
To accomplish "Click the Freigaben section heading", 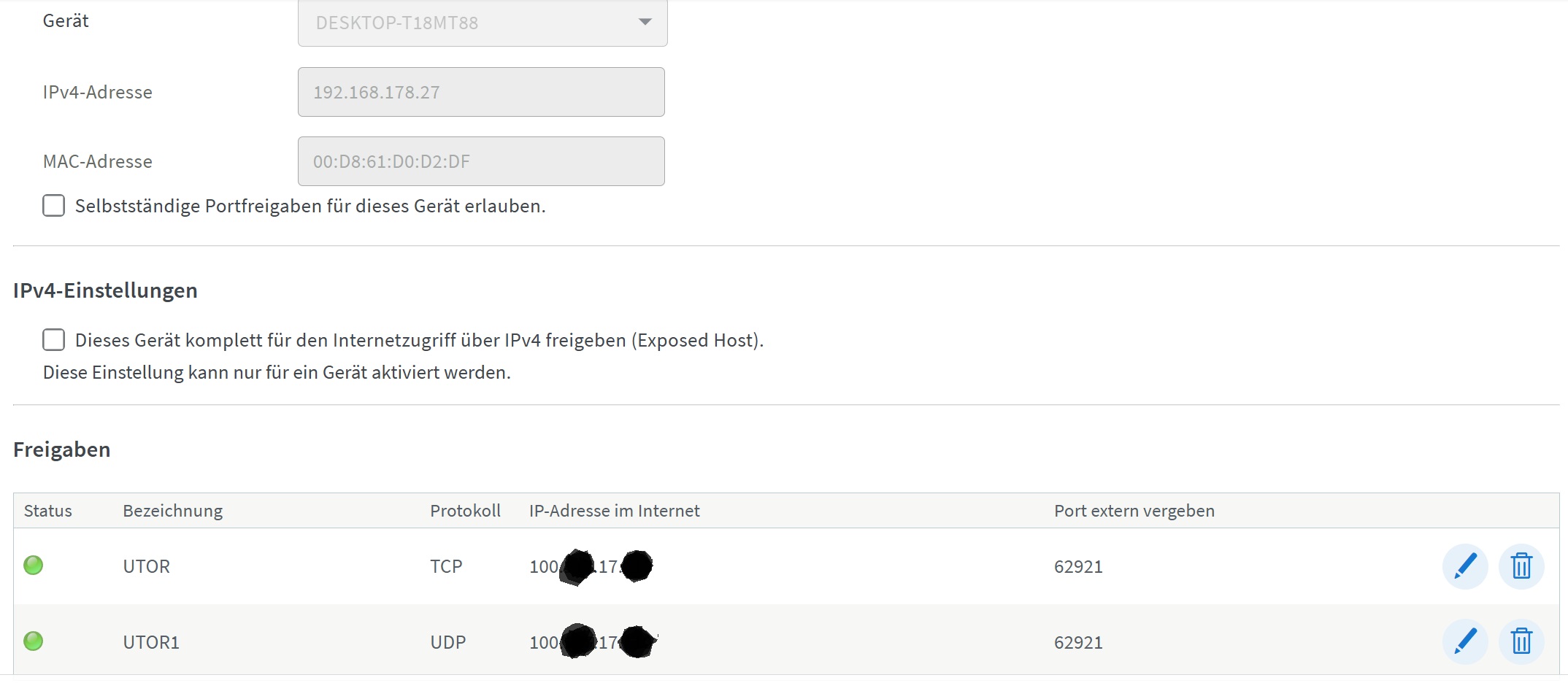I will [61, 449].
